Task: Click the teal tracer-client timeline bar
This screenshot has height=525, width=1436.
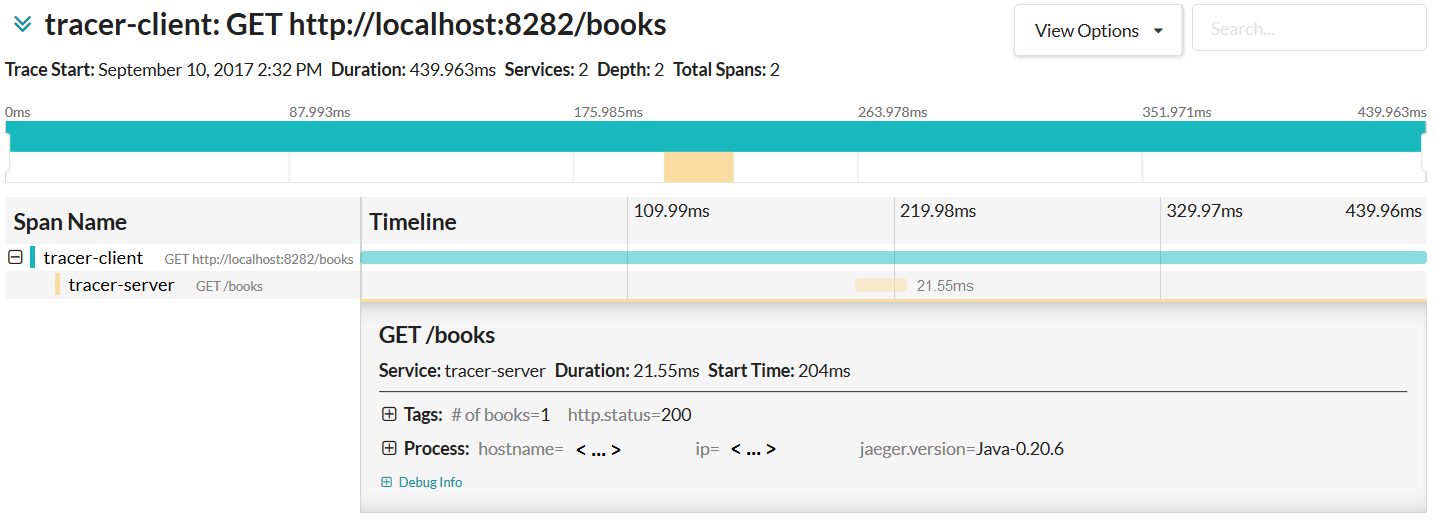Action: [893, 258]
